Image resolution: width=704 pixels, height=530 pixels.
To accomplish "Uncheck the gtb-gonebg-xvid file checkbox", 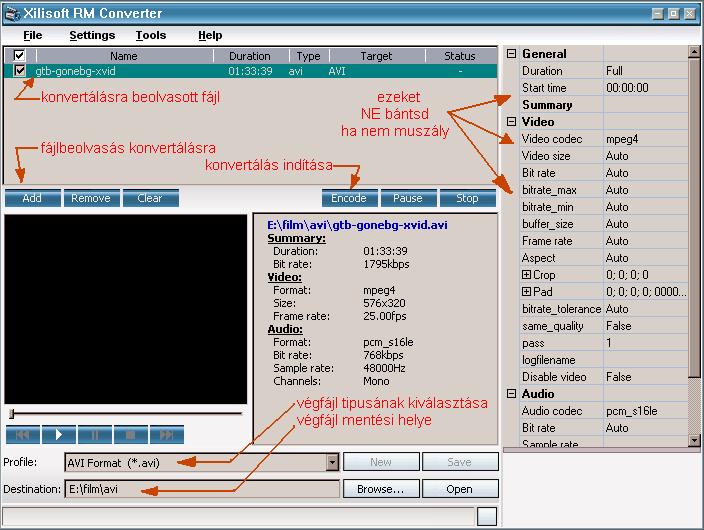I will 20,71.
